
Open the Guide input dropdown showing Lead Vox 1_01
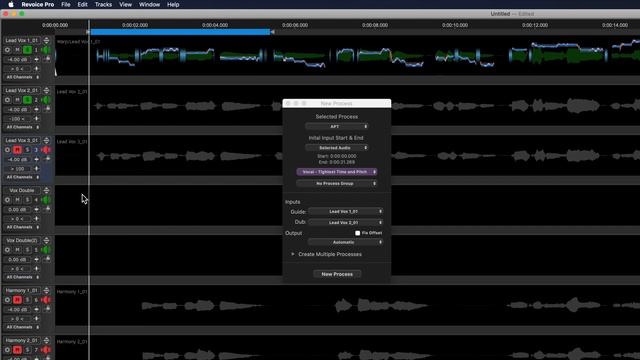pos(346,211)
